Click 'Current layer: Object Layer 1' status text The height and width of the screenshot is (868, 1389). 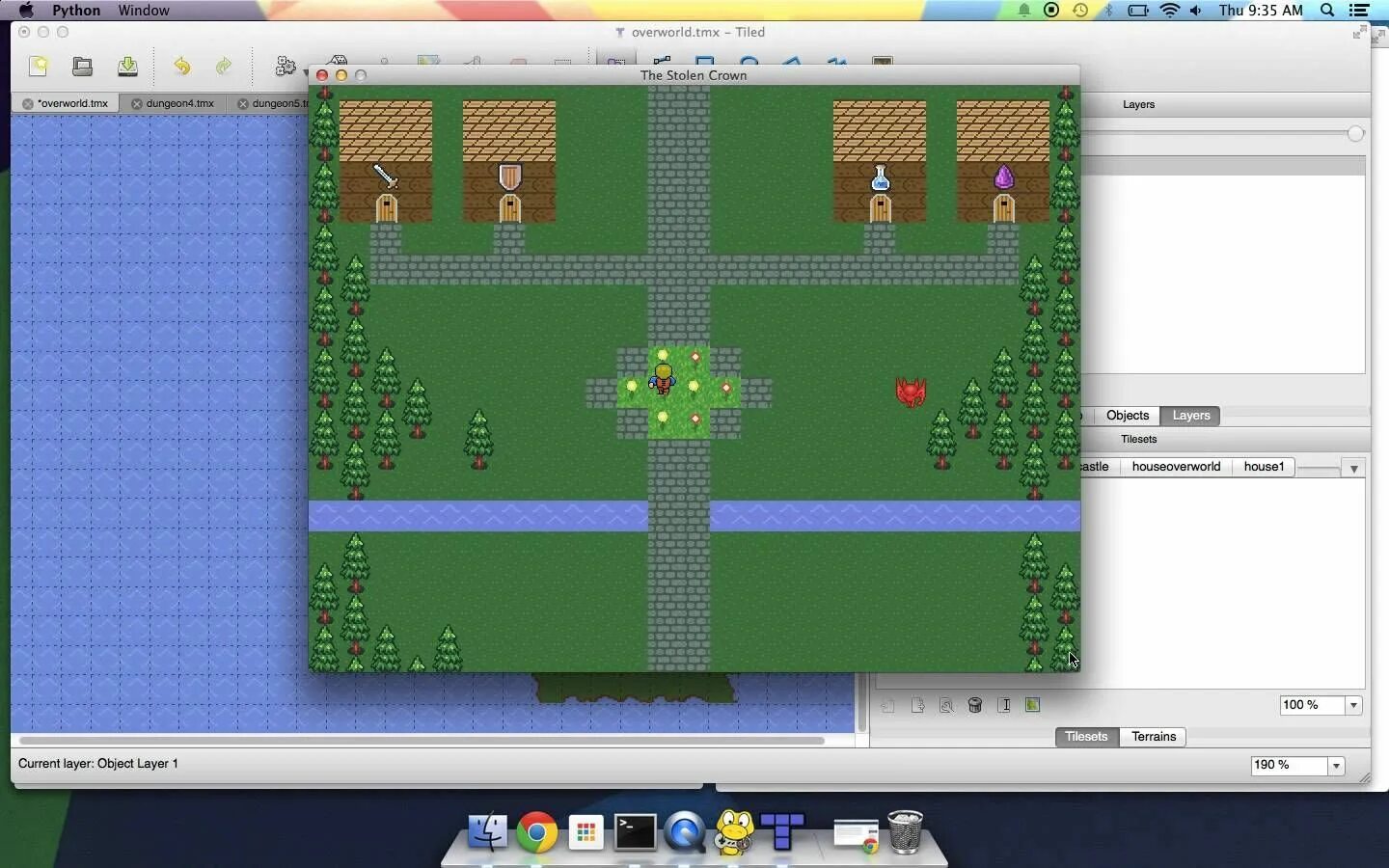coord(98,764)
